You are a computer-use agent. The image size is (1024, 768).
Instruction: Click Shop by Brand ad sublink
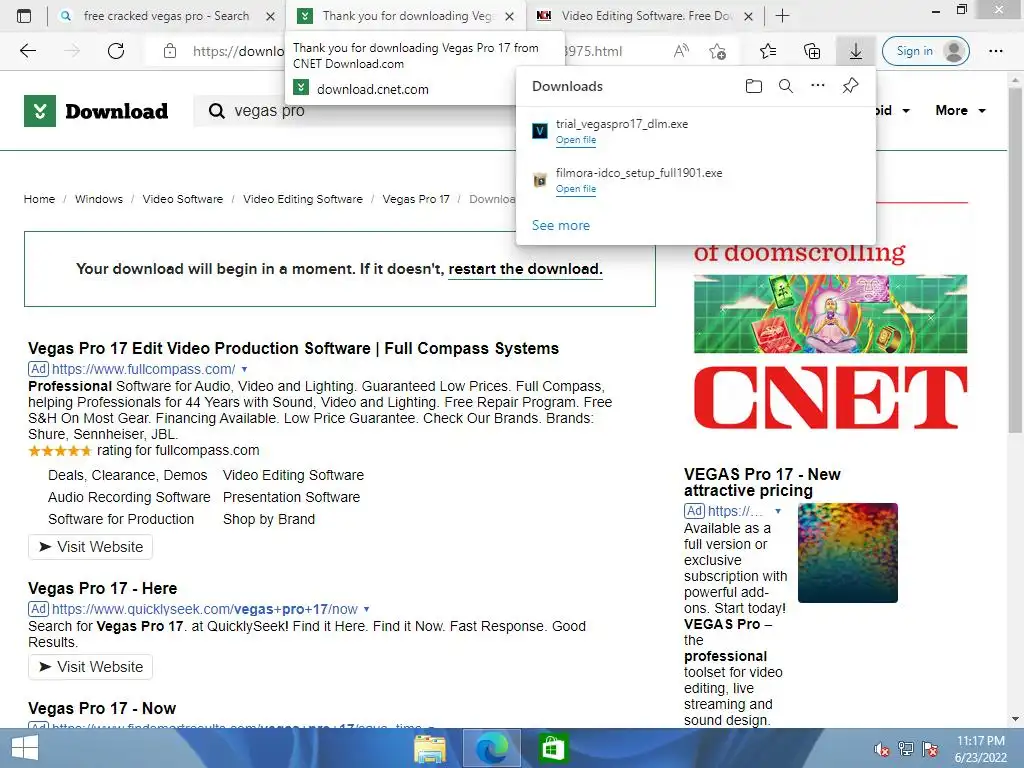269,520
